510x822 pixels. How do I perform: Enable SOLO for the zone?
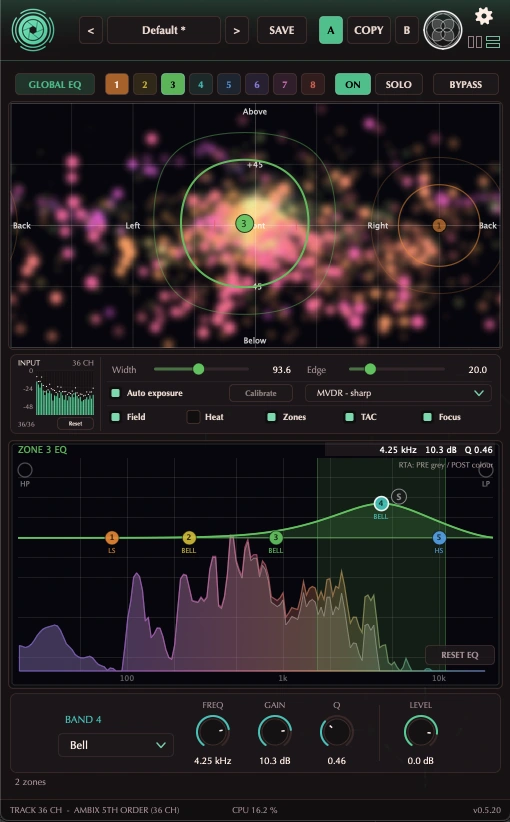pyautogui.click(x=398, y=84)
